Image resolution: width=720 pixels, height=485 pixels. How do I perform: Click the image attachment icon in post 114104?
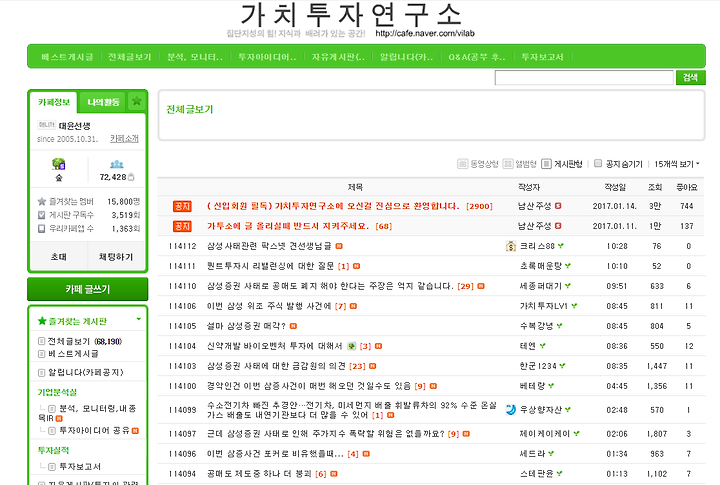(x=352, y=346)
